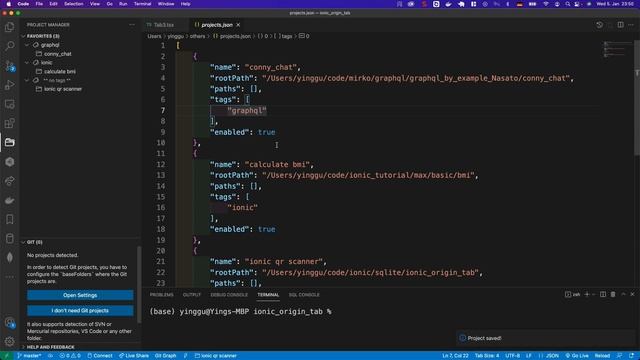Click the master branch in status bar

point(29,356)
